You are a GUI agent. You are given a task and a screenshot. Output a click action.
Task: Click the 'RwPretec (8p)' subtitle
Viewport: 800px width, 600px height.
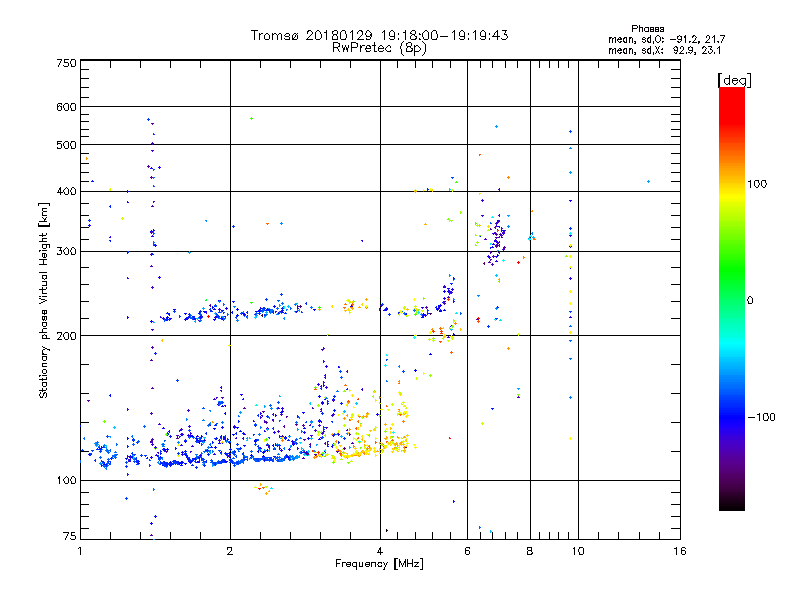379,48
